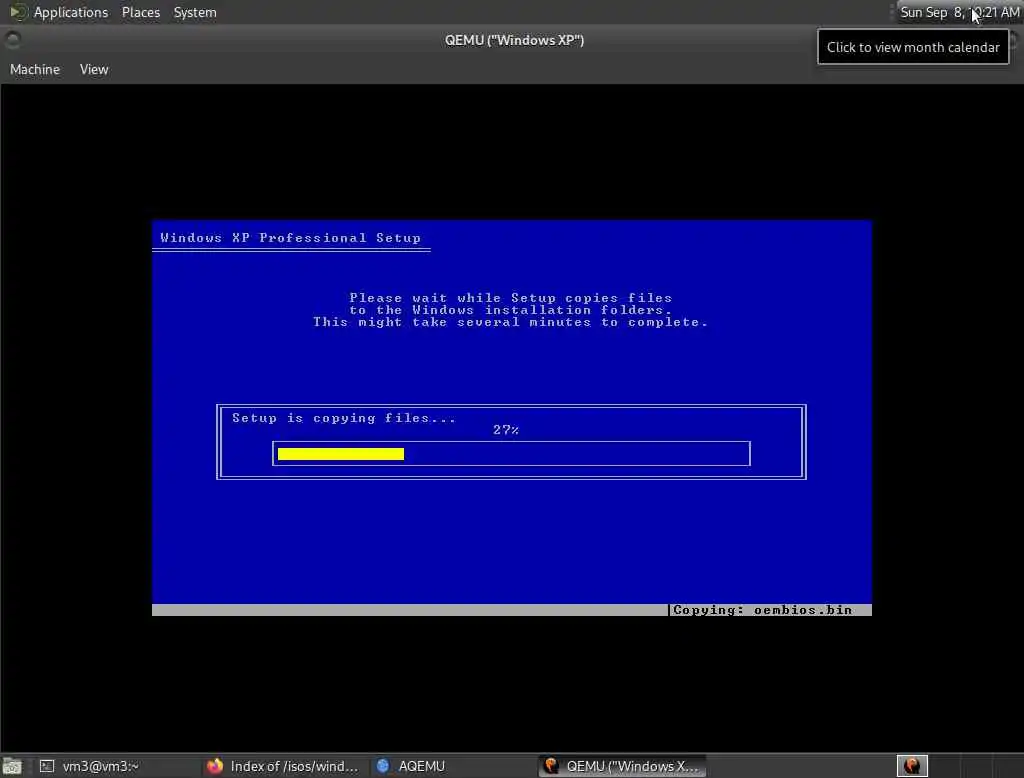
Task: Click 'This might take several minutes' line
Action: [511, 322]
